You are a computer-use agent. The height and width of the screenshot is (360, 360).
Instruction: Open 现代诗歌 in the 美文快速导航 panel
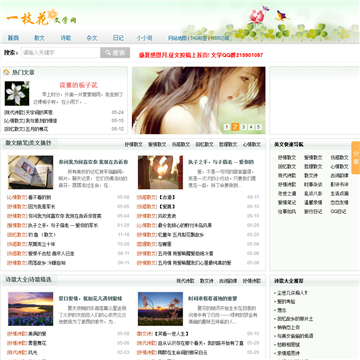tap(287, 175)
